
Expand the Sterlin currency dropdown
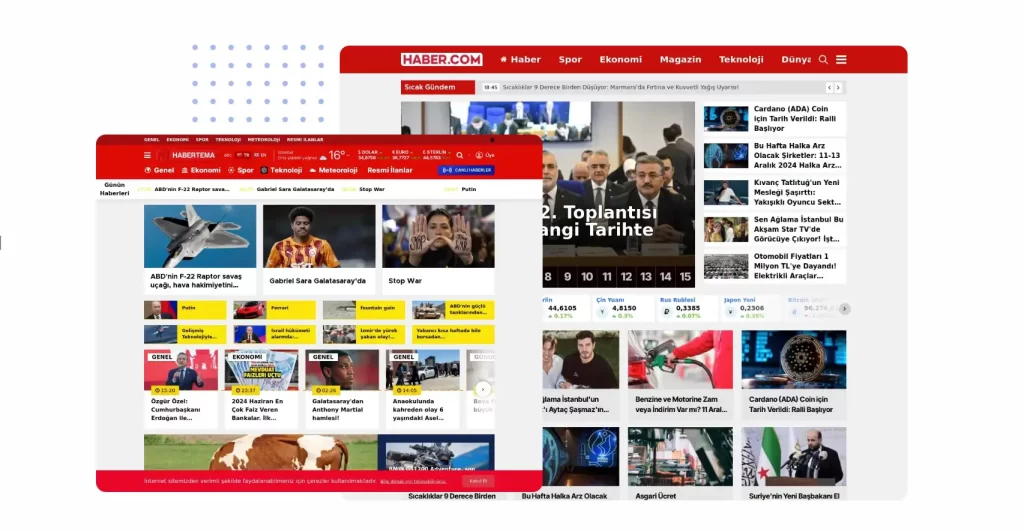pos(449,152)
